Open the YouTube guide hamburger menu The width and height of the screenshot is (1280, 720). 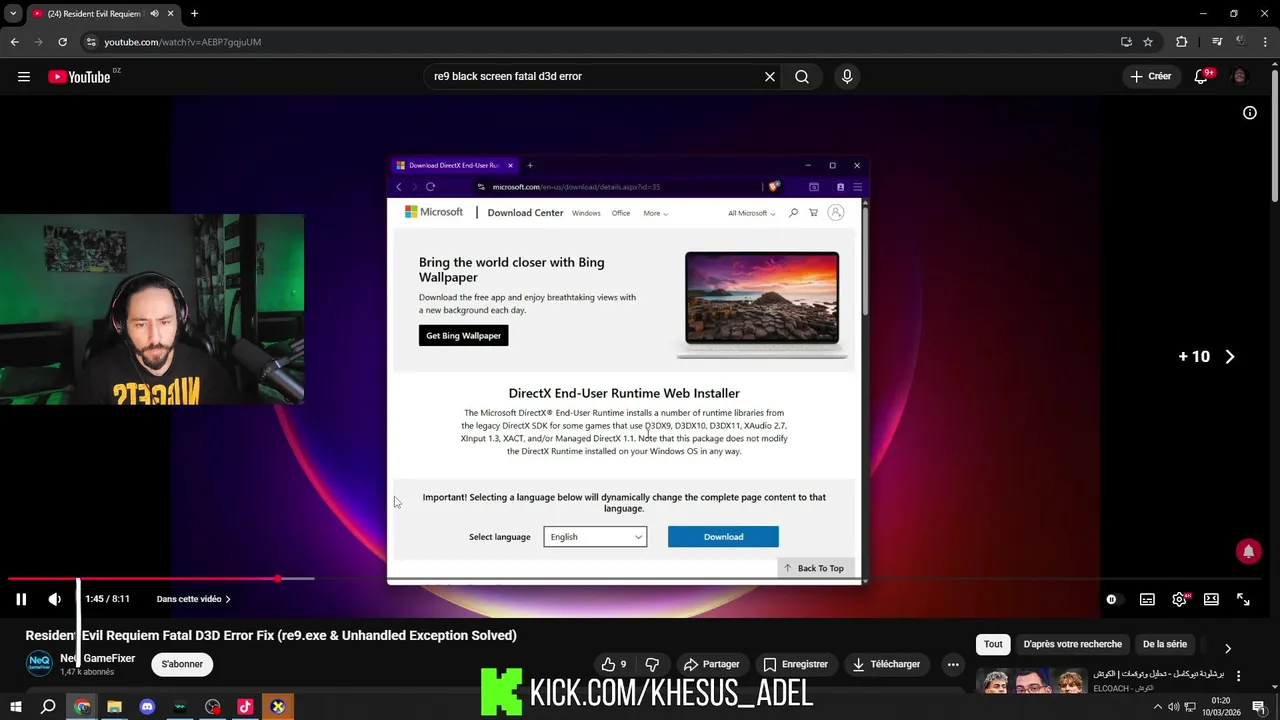tap(24, 77)
